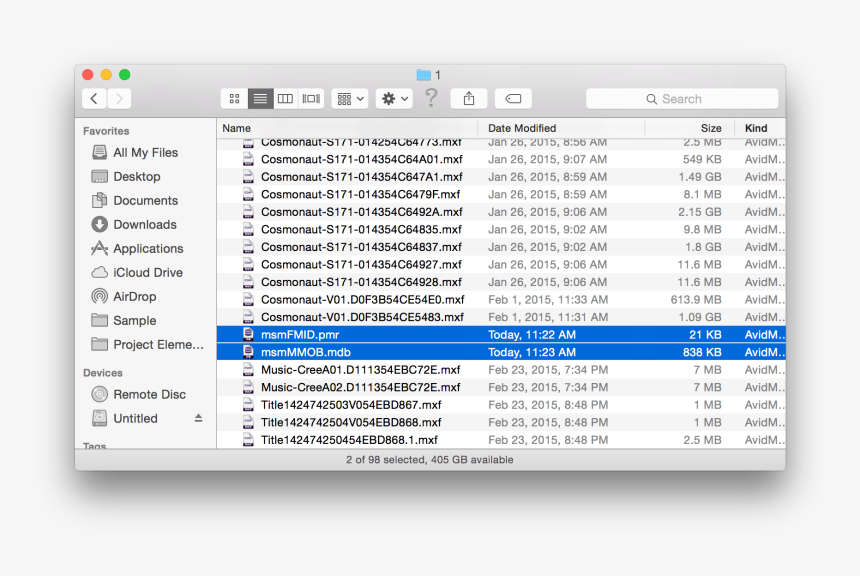
Task: Click file icon of msmFMID.pmr
Action: click(248, 334)
